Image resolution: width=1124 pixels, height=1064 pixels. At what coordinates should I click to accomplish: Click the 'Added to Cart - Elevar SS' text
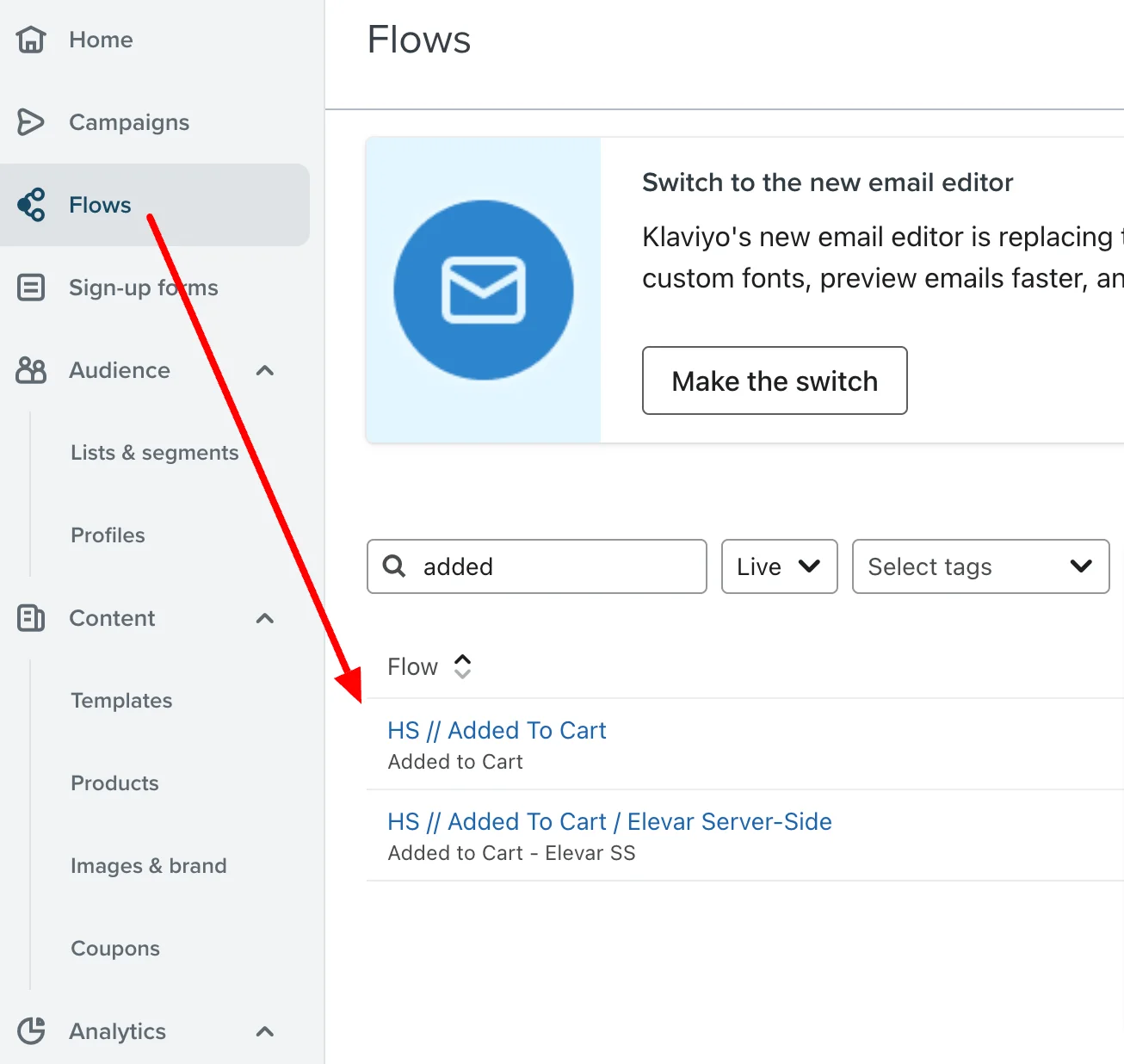[511, 853]
